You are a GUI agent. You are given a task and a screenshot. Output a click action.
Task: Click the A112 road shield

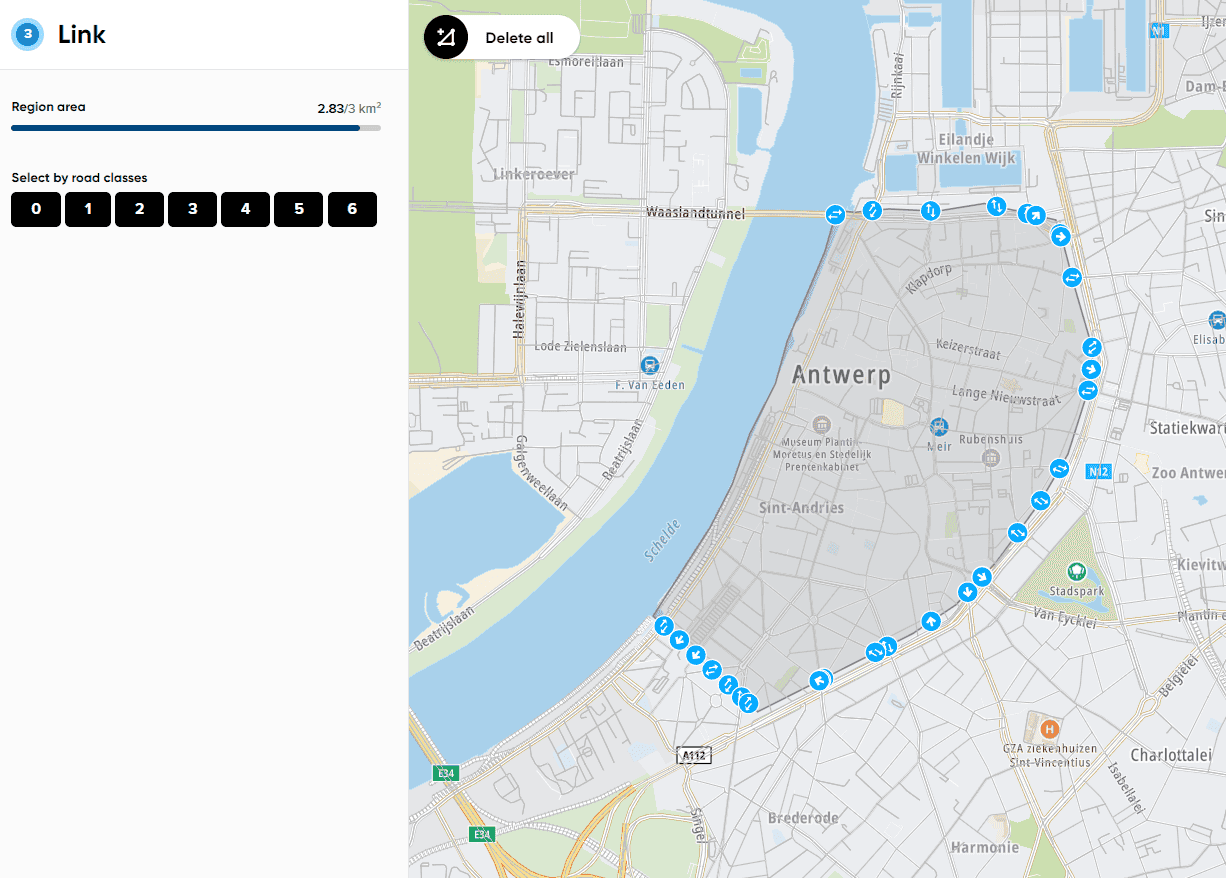[x=694, y=755]
